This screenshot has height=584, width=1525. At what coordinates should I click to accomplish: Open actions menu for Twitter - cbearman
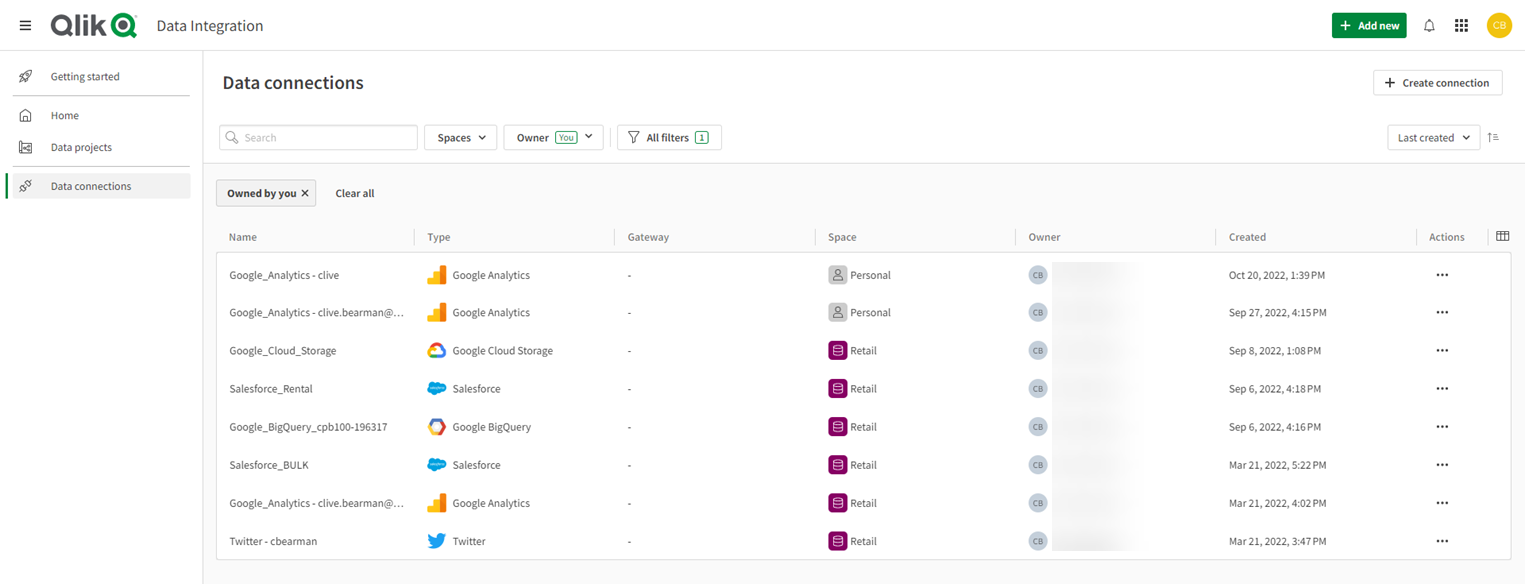(1441, 541)
